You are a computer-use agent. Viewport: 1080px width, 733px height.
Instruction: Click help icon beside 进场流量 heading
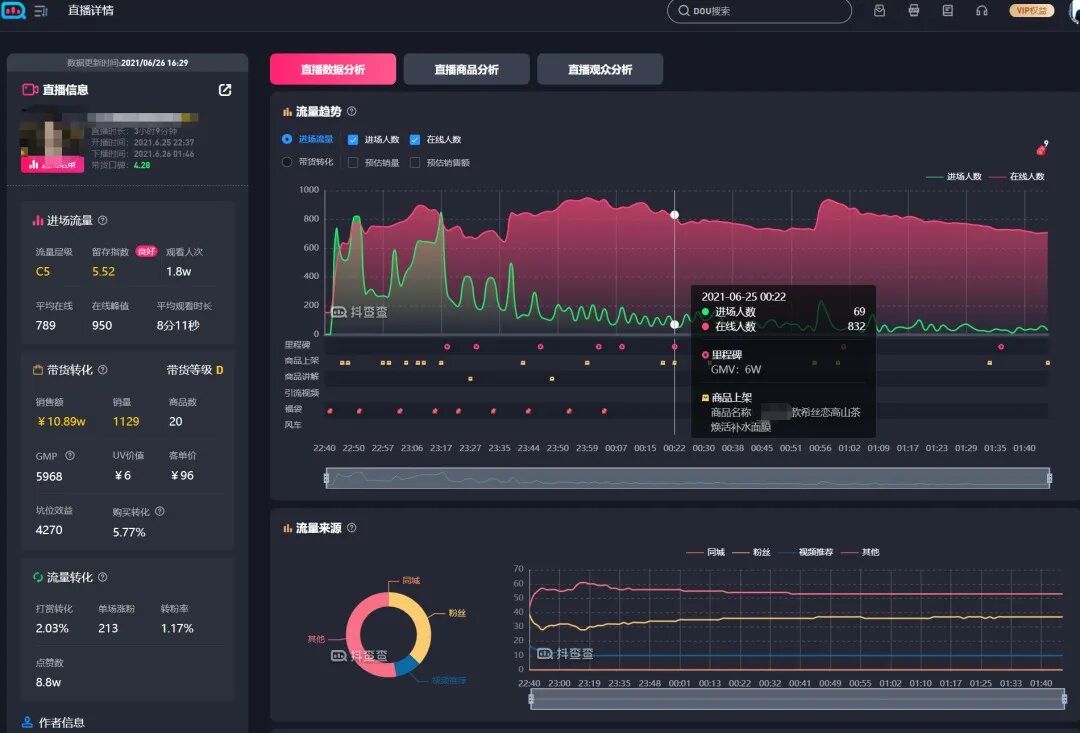pos(103,220)
